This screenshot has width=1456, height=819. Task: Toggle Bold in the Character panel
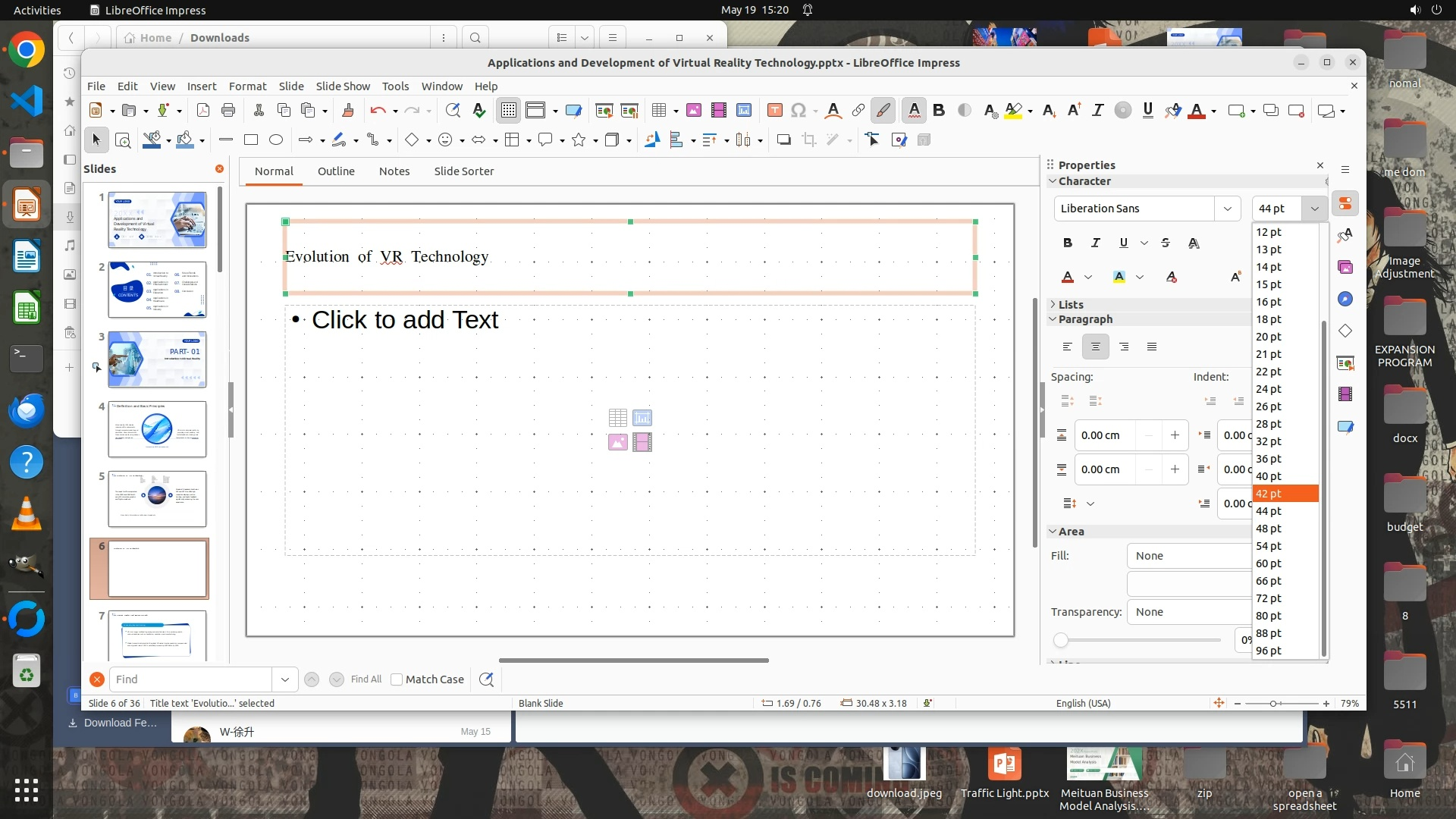[1068, 243]
